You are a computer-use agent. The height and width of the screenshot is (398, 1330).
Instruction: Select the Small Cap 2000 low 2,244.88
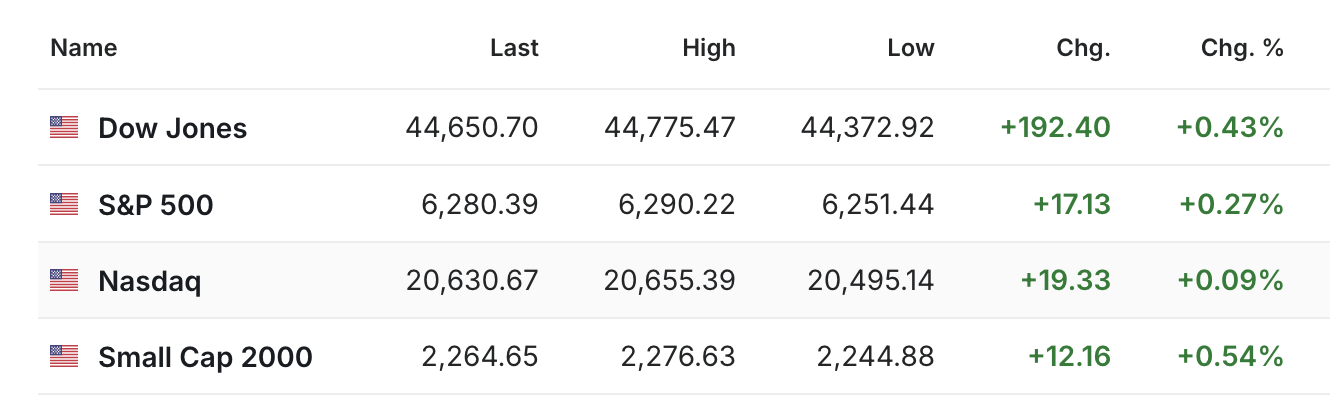point(876,356)
